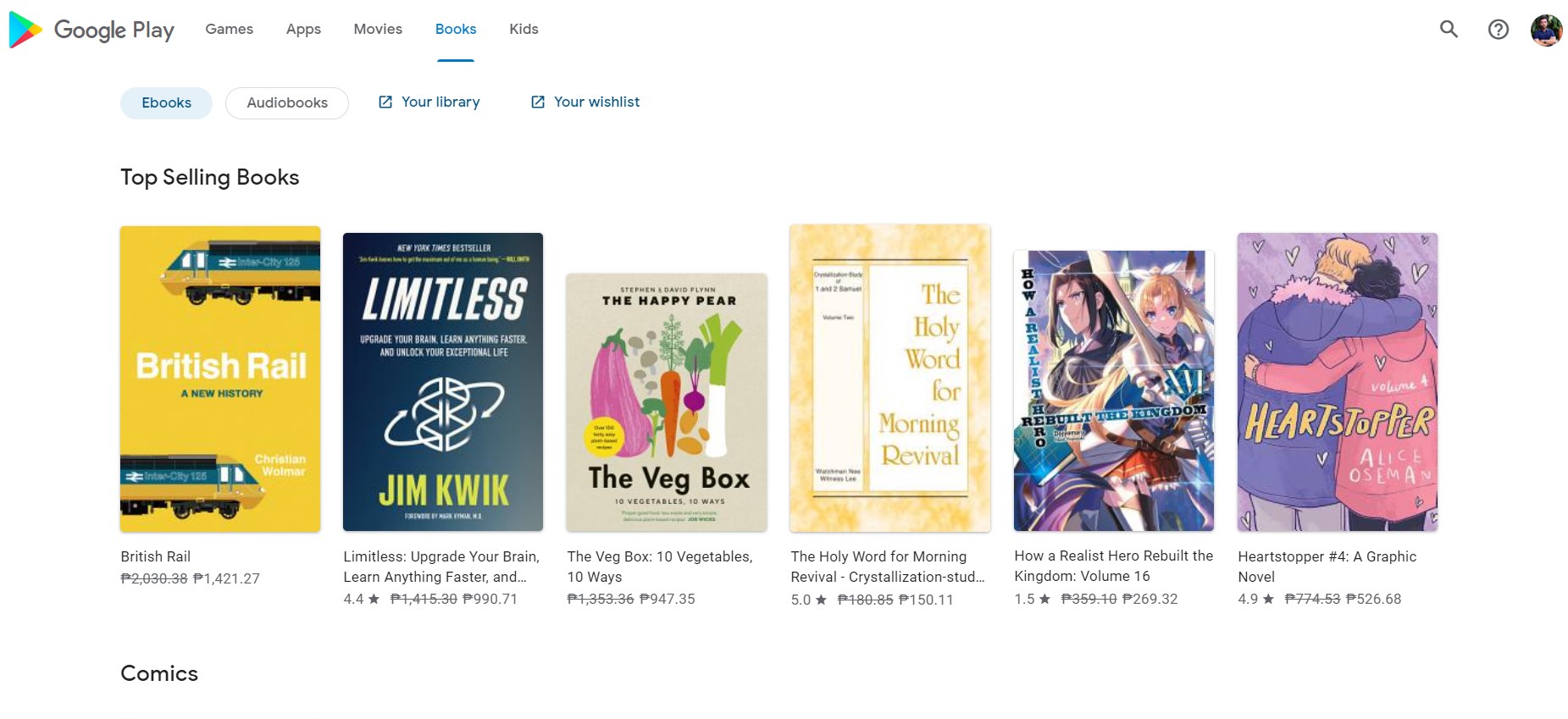Screen dimensions: 1568x719
Task: Open The Veg Box book cover
Action: pyautogui.click(x=667, y=402)
